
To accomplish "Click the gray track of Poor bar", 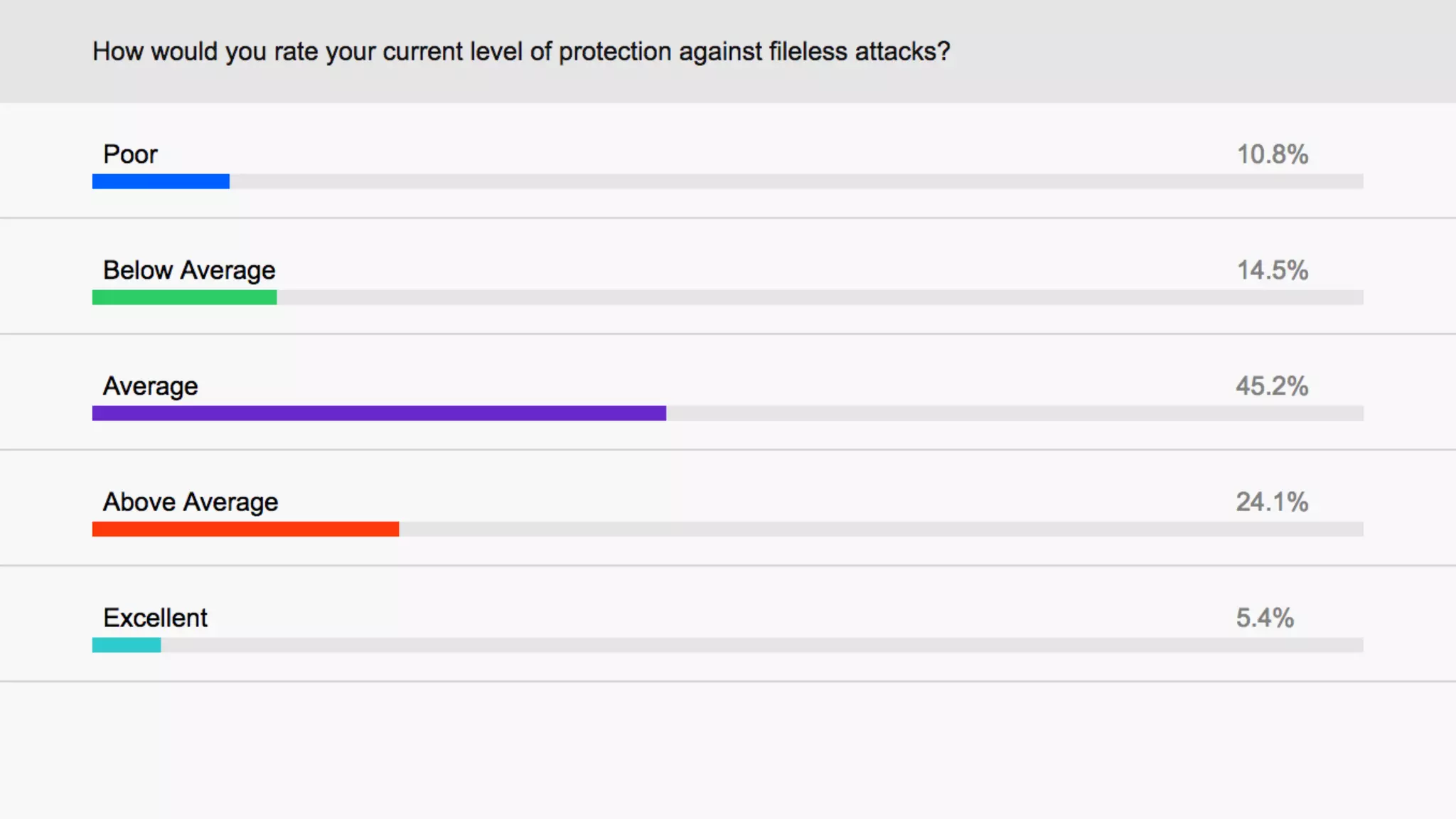I will click(x=796, y=181).
